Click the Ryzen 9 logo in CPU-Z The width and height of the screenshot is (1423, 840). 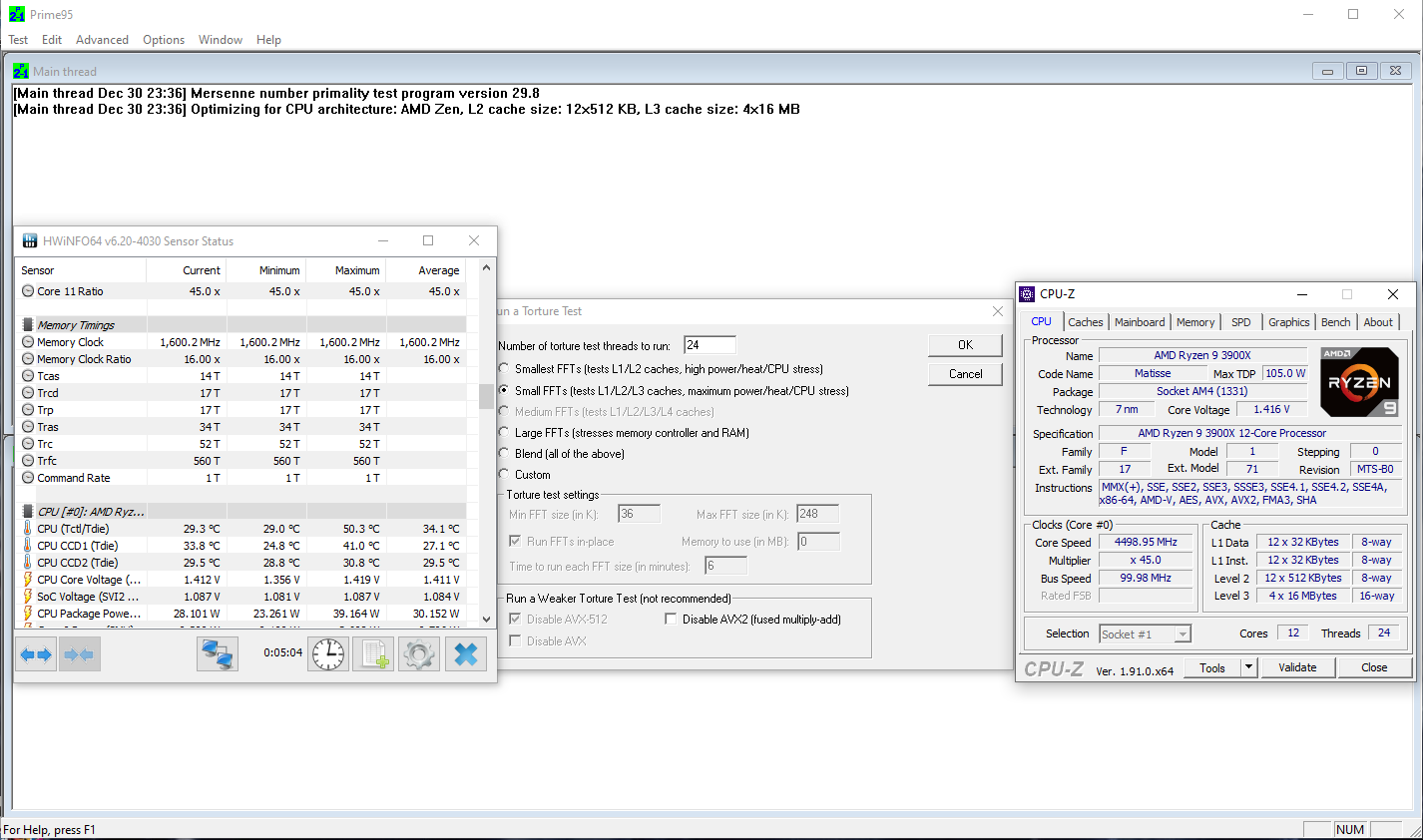(1359, 382)
